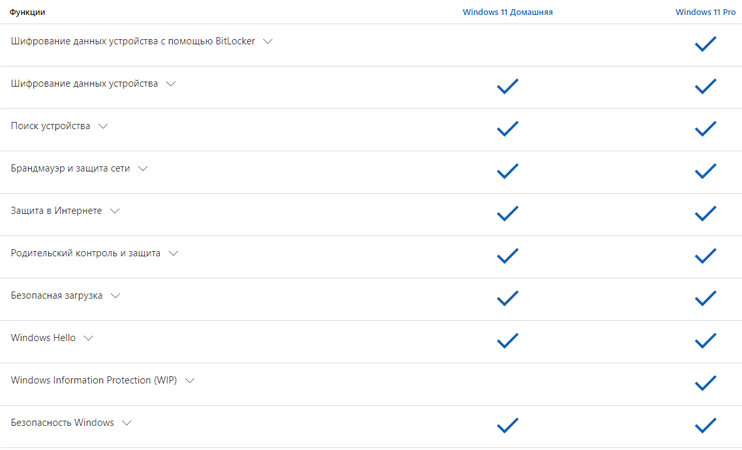This screenshot has height=450, width=742.
Task: Click the 'Родительский контроль и защита' row label
Action: [x=86, y=253]
